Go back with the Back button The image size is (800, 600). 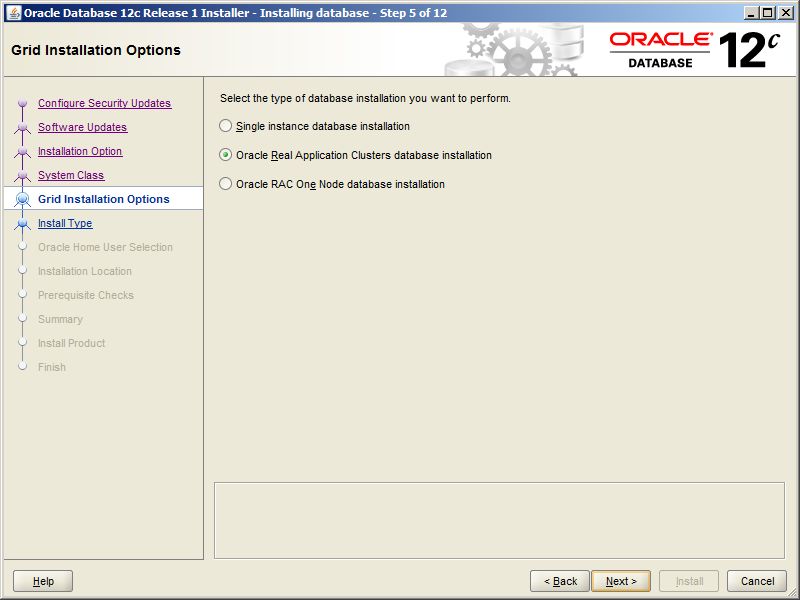[560, 581]
